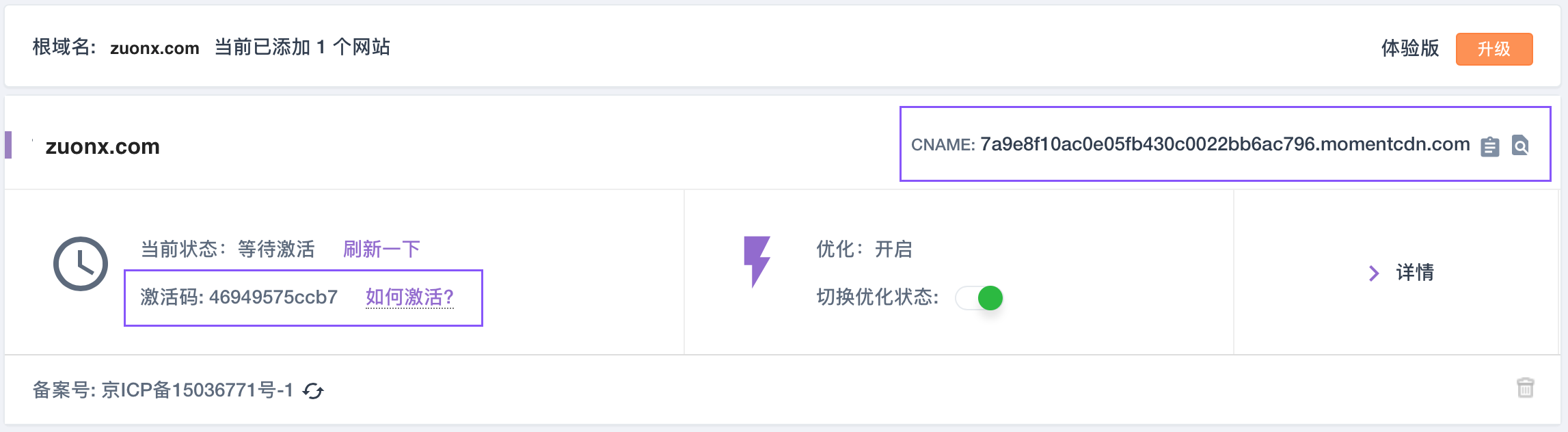1568x432 pixels.
Task: Open the 如何激活? help link
Action: click(x=409, y=297)
